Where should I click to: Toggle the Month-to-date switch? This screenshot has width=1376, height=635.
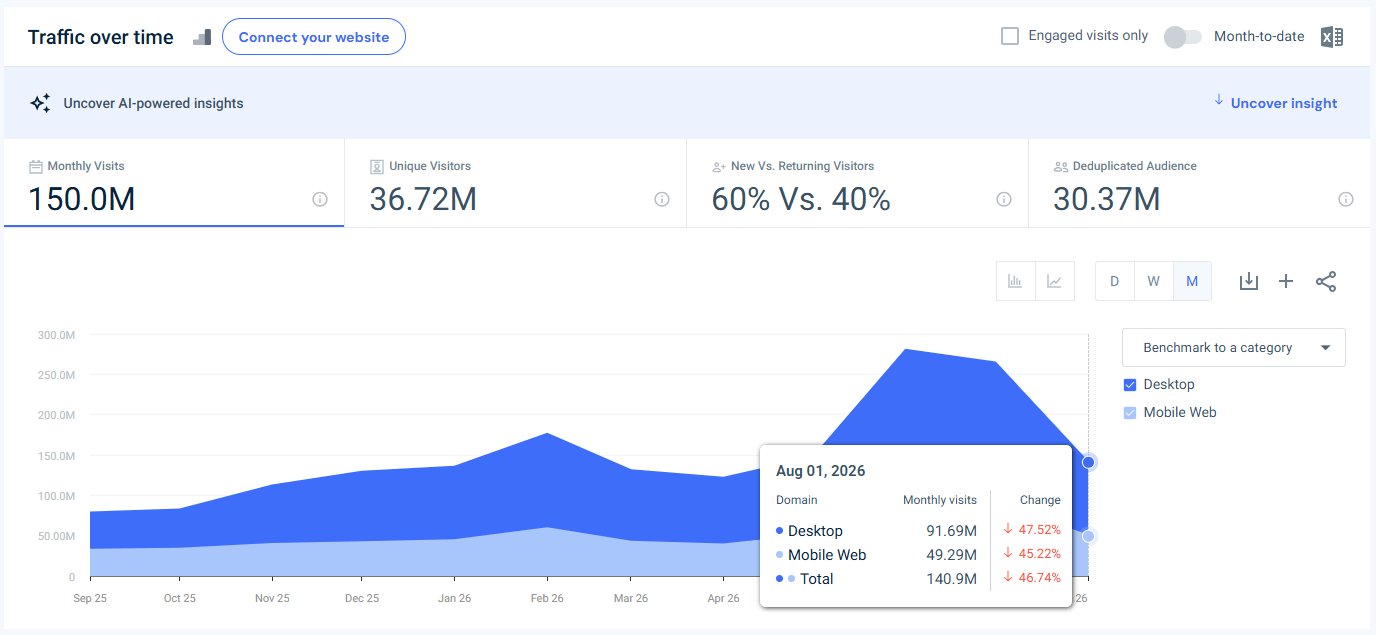(x=1183, y=37)
